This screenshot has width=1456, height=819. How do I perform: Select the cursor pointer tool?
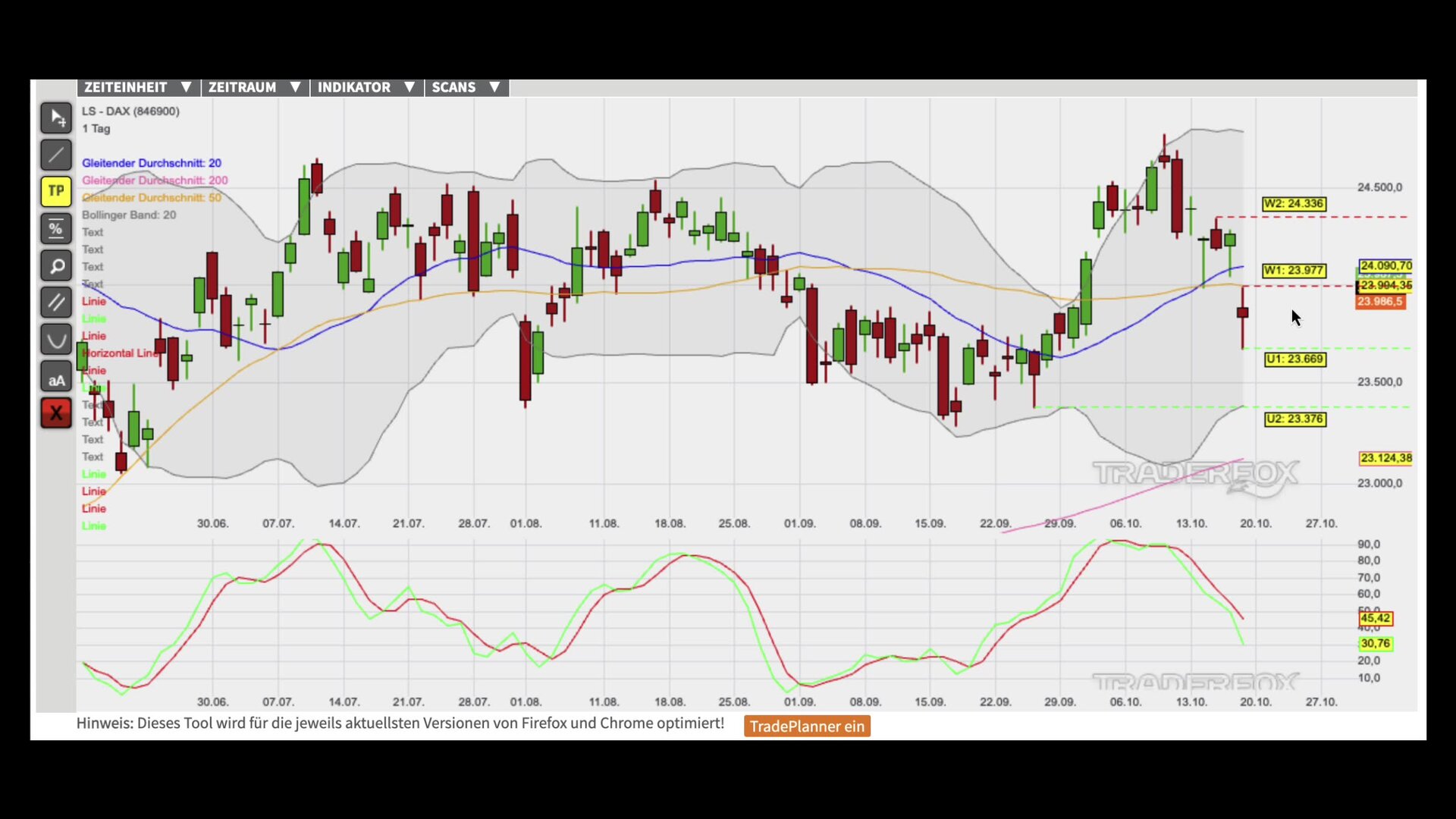pyautogui.click(x=56, y=118)
